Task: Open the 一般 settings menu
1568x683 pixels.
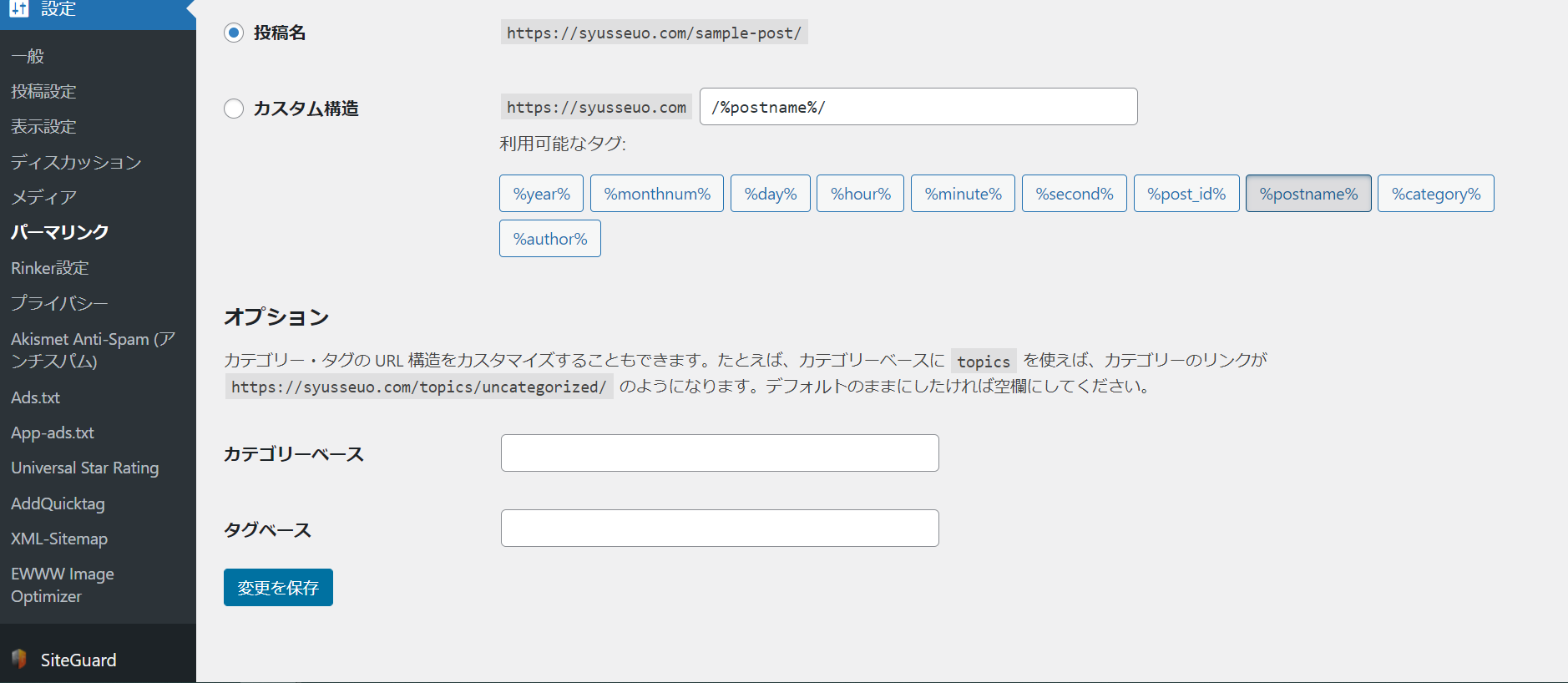Action: (x=28, y=56)
